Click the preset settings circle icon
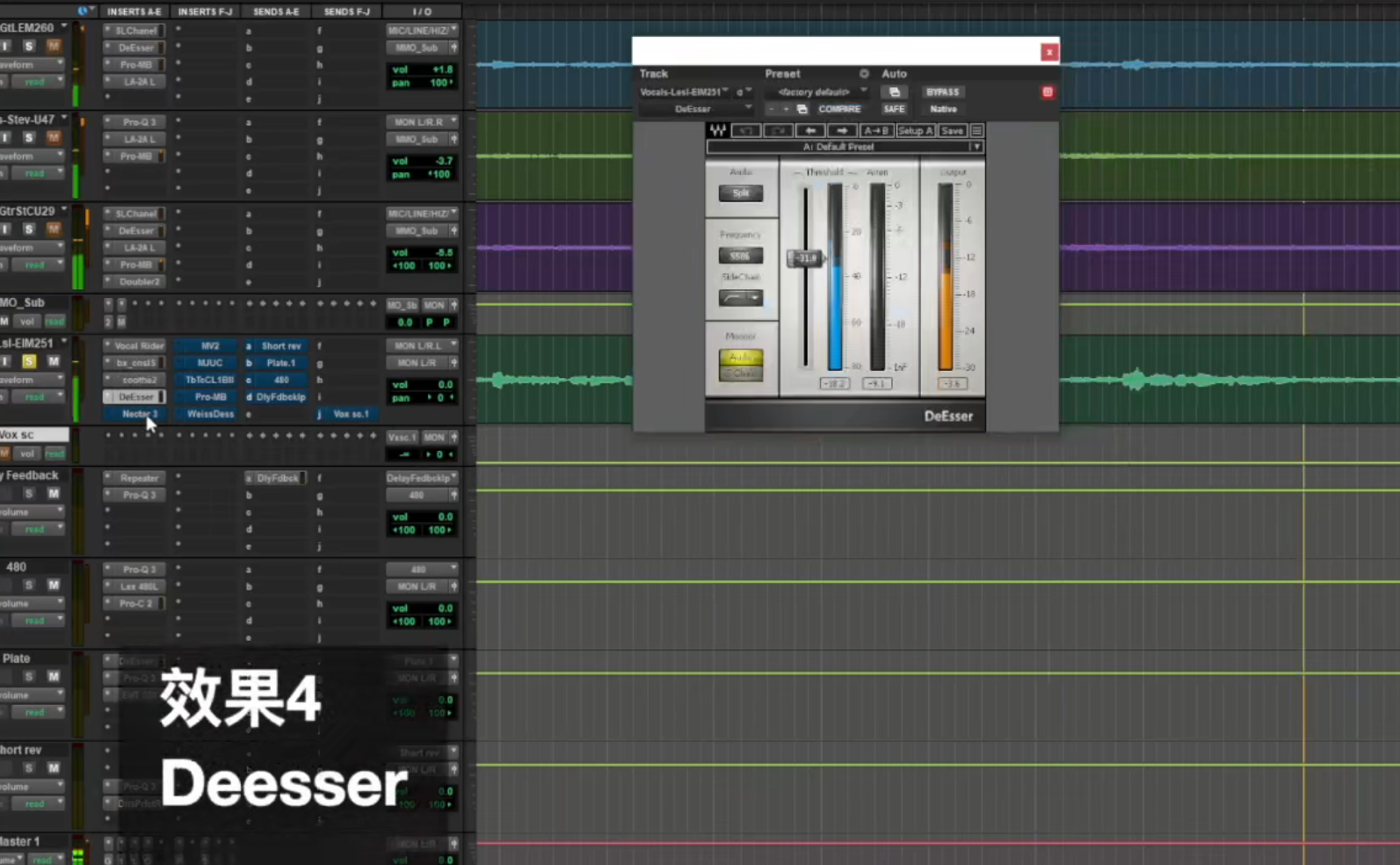Viewport: 1400px width, 865px height. tap(864, 74)
